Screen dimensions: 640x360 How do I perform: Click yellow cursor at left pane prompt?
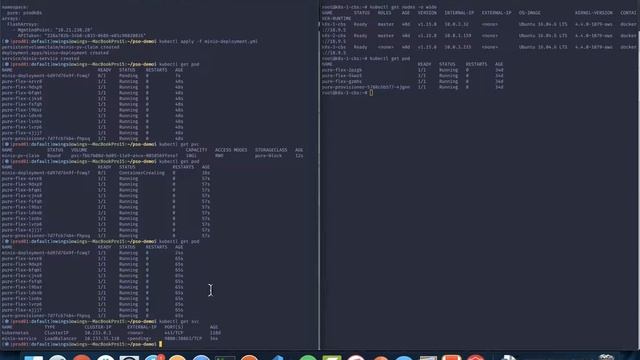coord(160,344)
